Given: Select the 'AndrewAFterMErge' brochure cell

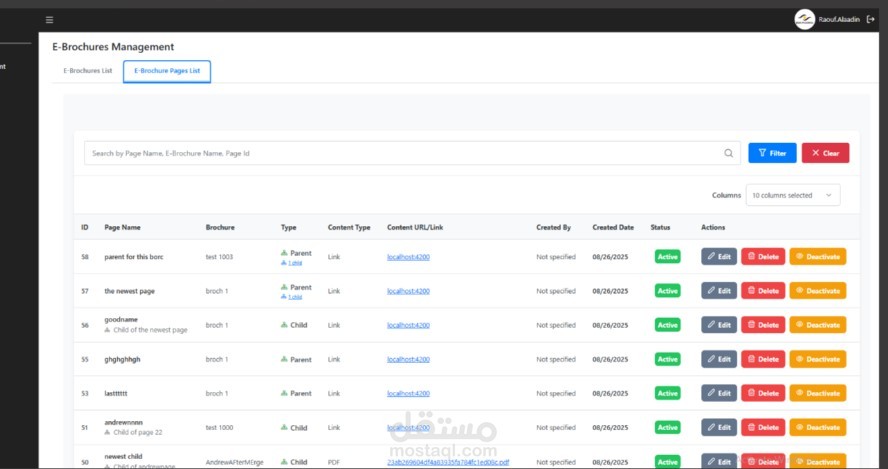Looking at the screenshot, I should (x=234, y=462).
